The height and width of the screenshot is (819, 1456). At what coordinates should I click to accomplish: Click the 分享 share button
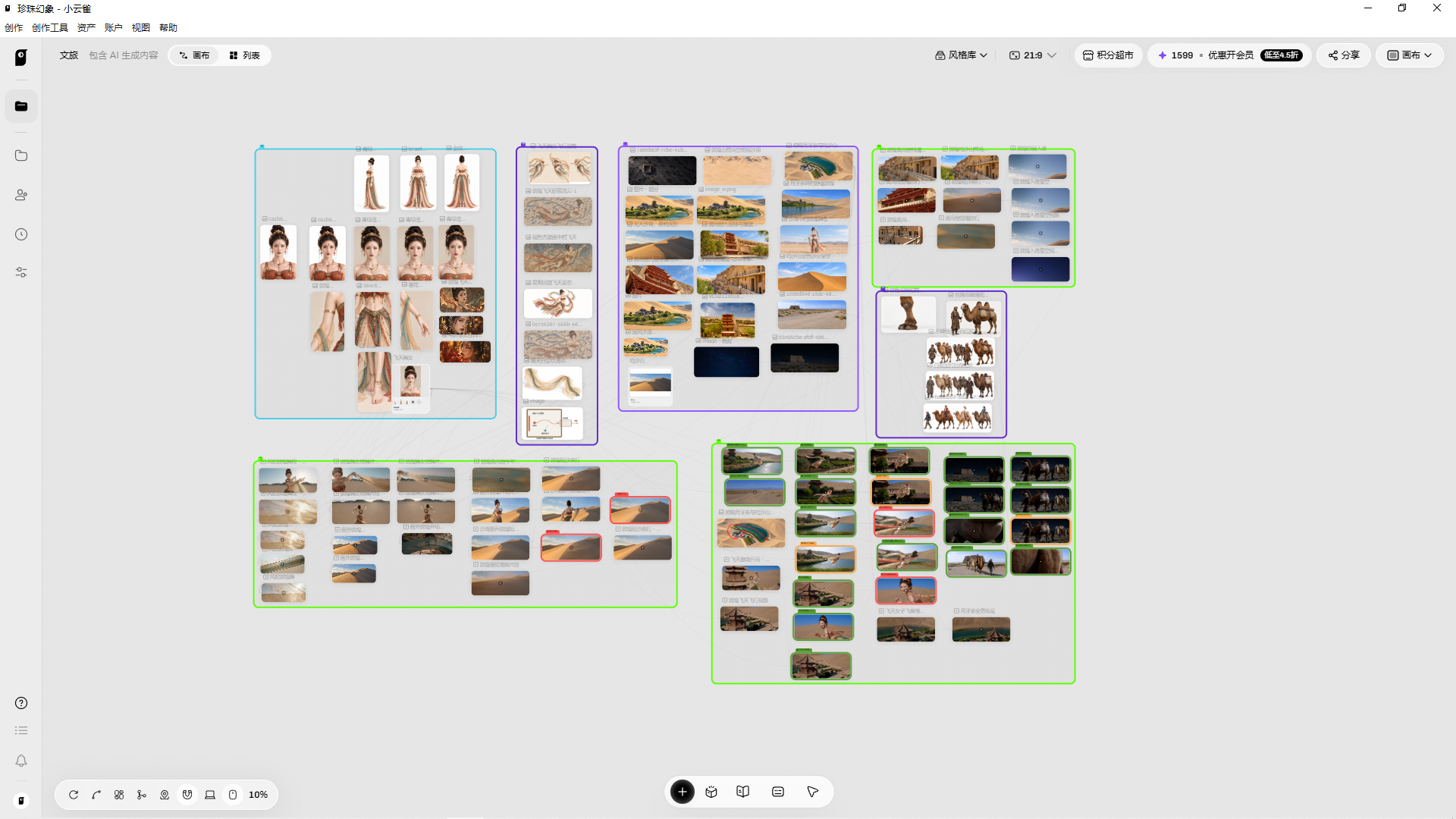coord(1343,55)
